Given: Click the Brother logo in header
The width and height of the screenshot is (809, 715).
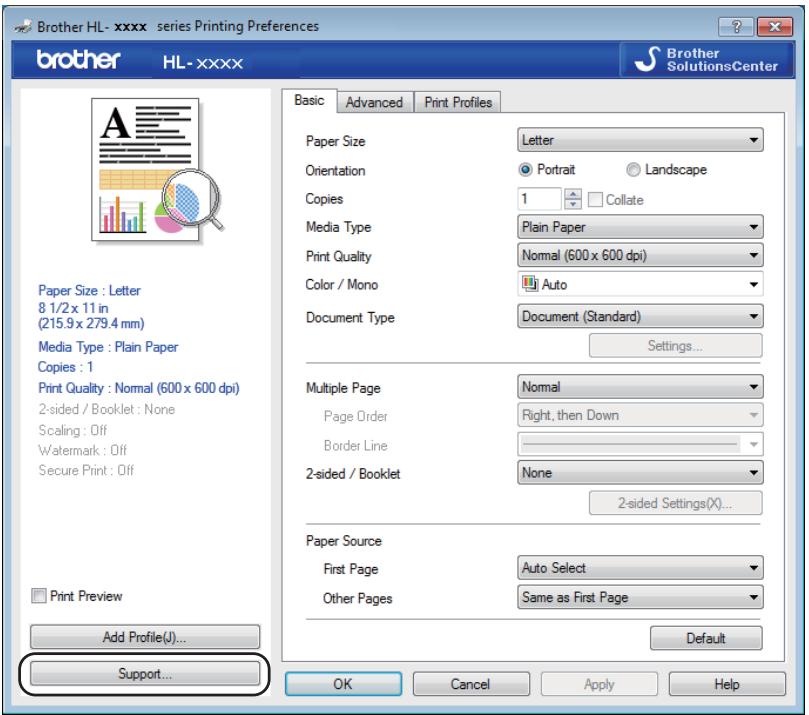Looking at the screenshot, I should (x=78, y=59).
